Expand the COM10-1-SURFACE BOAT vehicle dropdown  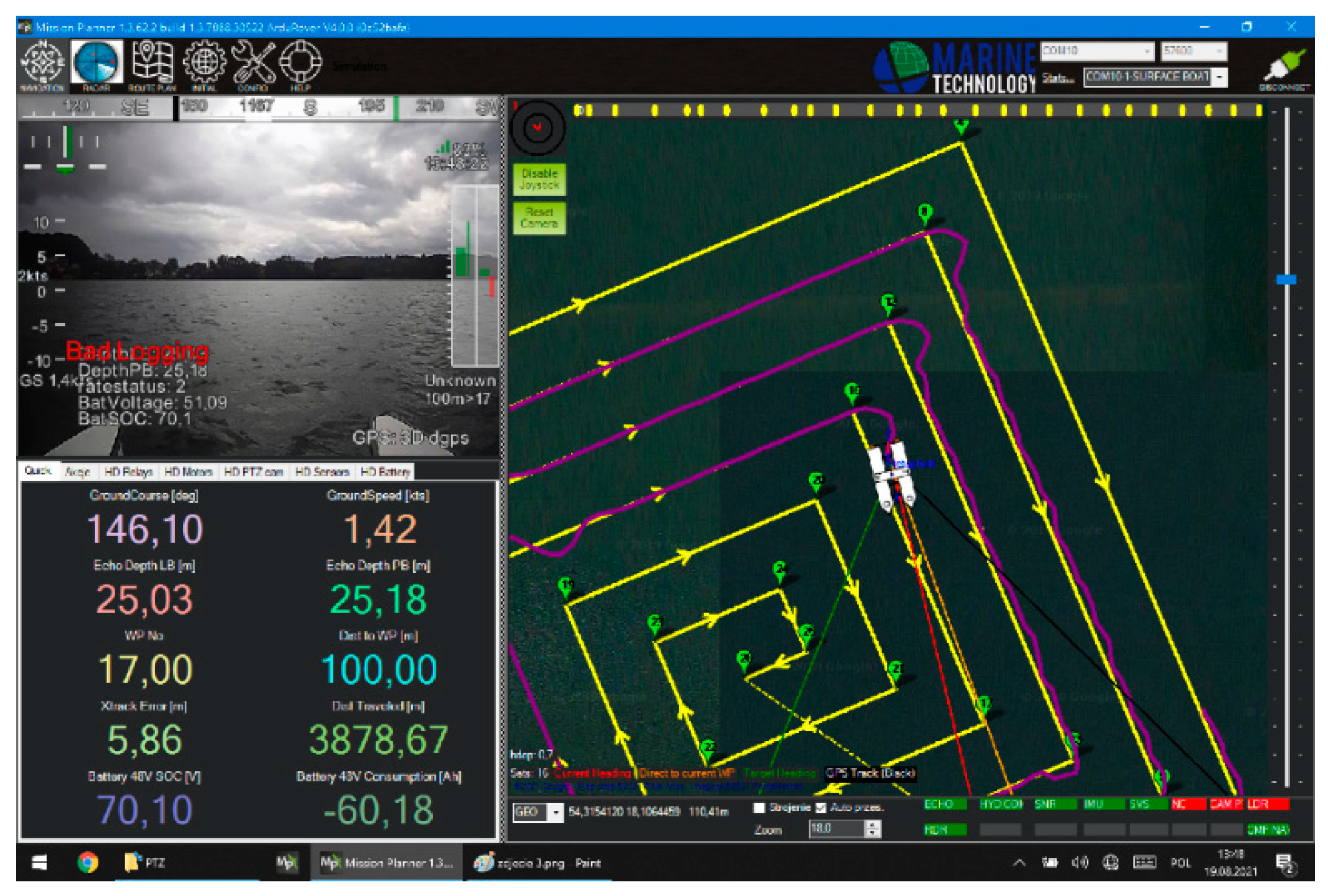(x=1220, y=76)
